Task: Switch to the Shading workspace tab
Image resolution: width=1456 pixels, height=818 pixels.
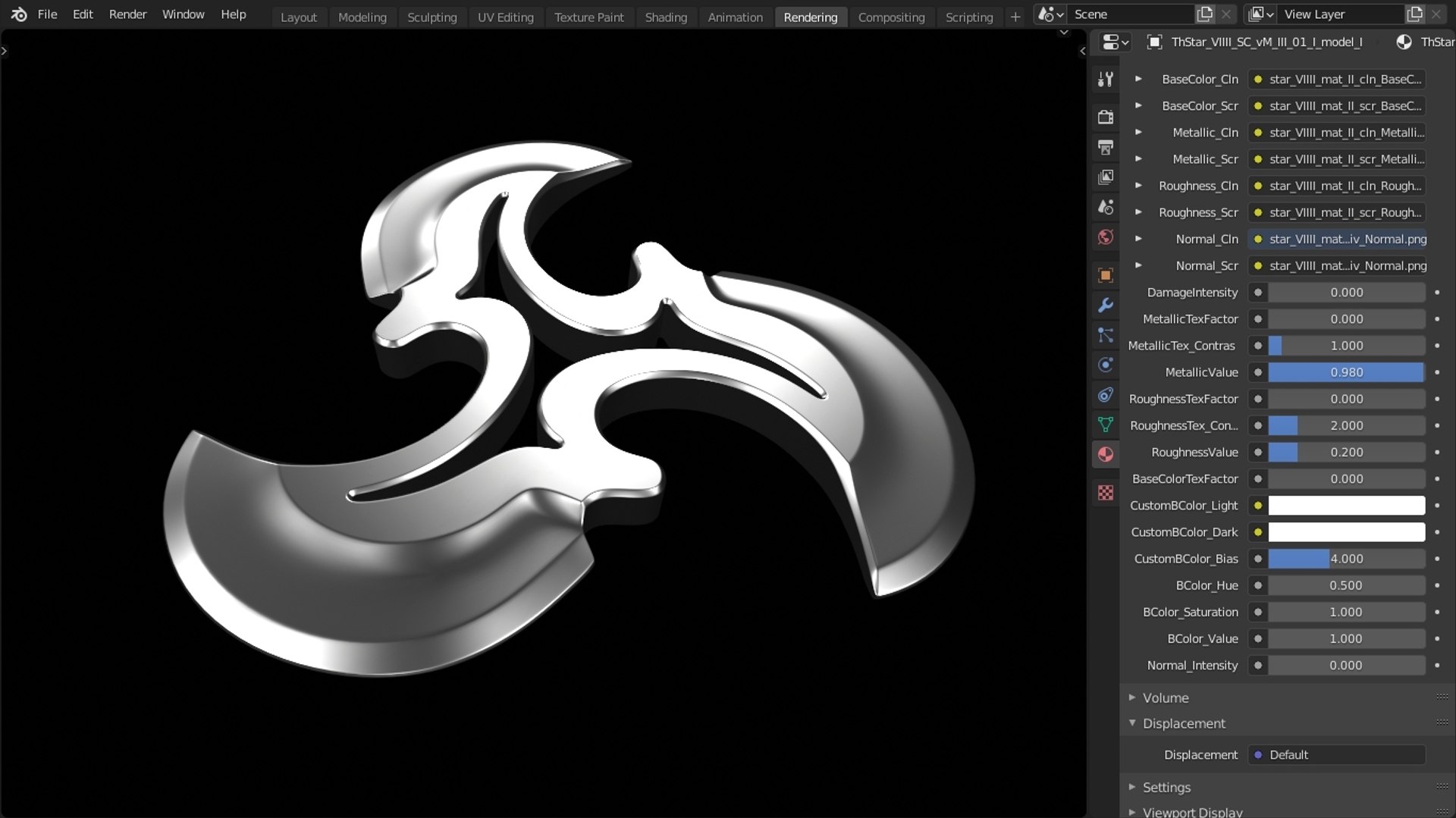Action: coord(666,17)
